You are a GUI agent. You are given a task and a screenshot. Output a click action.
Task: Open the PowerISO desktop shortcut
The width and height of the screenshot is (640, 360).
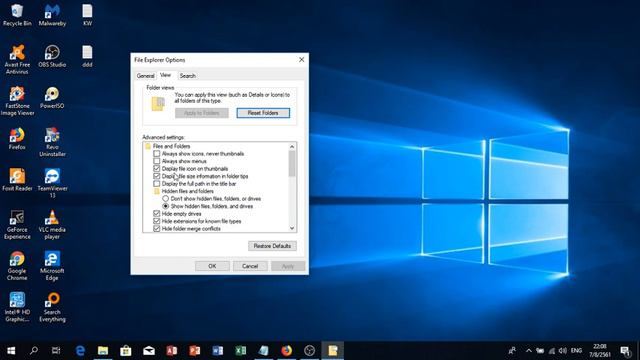click(x=52, y=98)
